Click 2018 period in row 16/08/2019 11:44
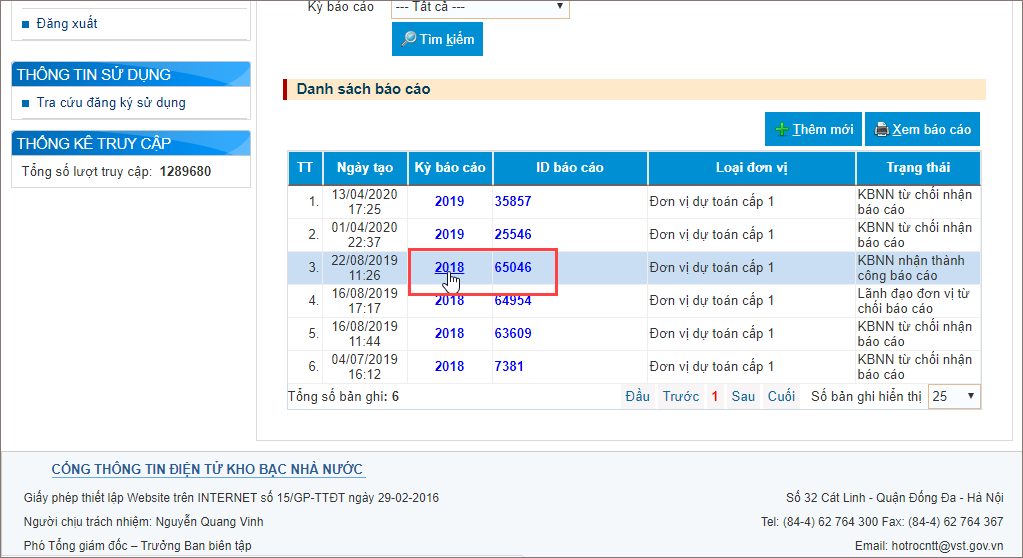 450,333
